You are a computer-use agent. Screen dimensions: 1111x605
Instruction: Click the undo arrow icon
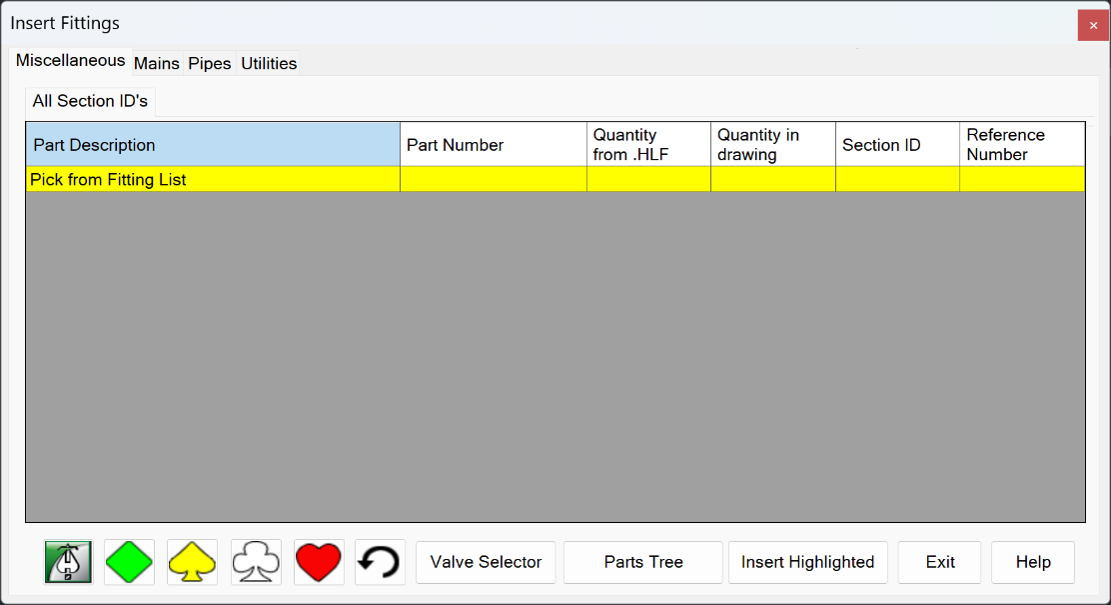(x=380, y=562)
